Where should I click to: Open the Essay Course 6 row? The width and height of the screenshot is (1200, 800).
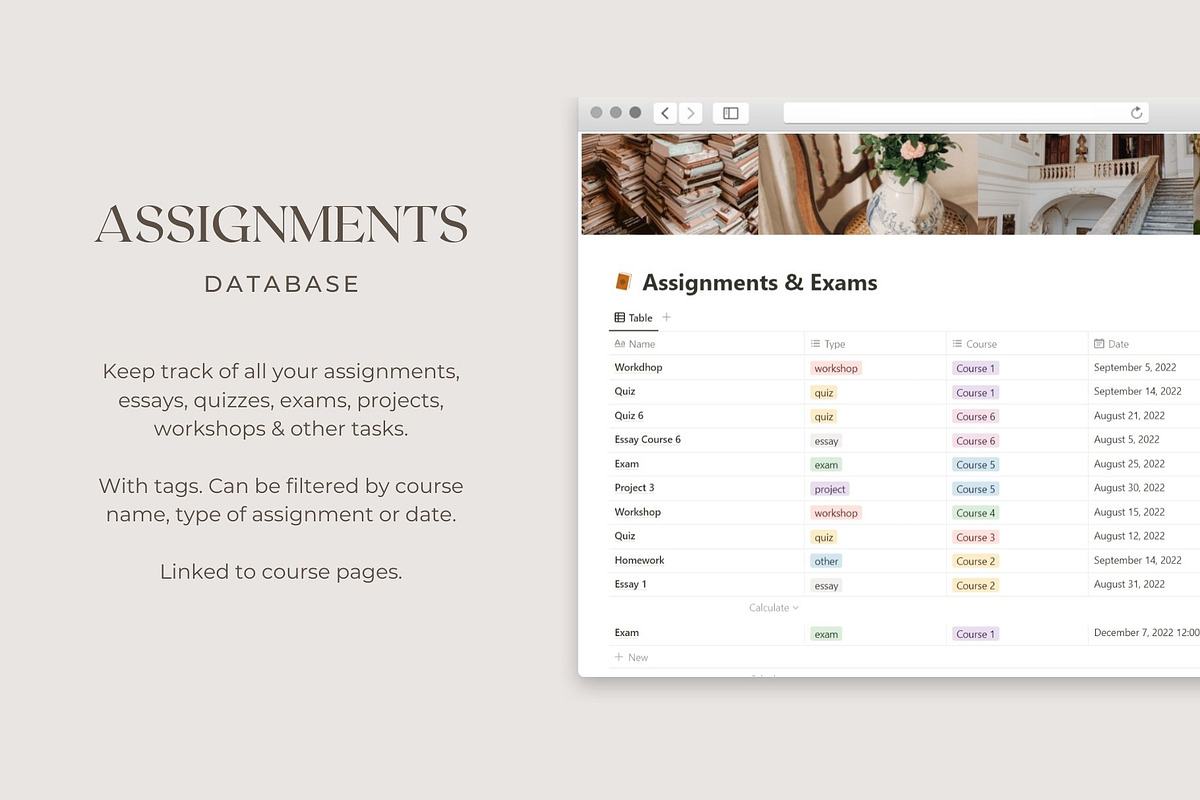click(x=647, y=439)
